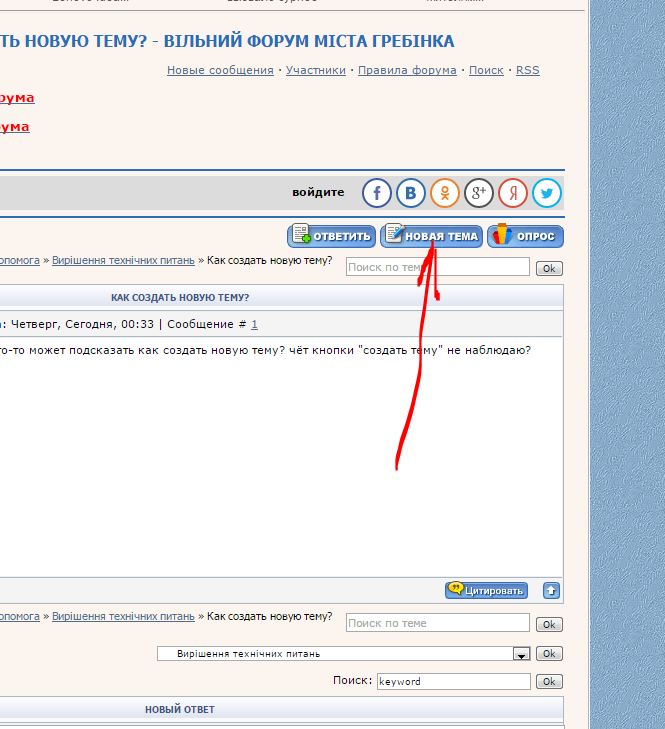This screenshot has width=665, height=729.
Task: Create a topic with Новая тема button
Action: click(431, 236)
